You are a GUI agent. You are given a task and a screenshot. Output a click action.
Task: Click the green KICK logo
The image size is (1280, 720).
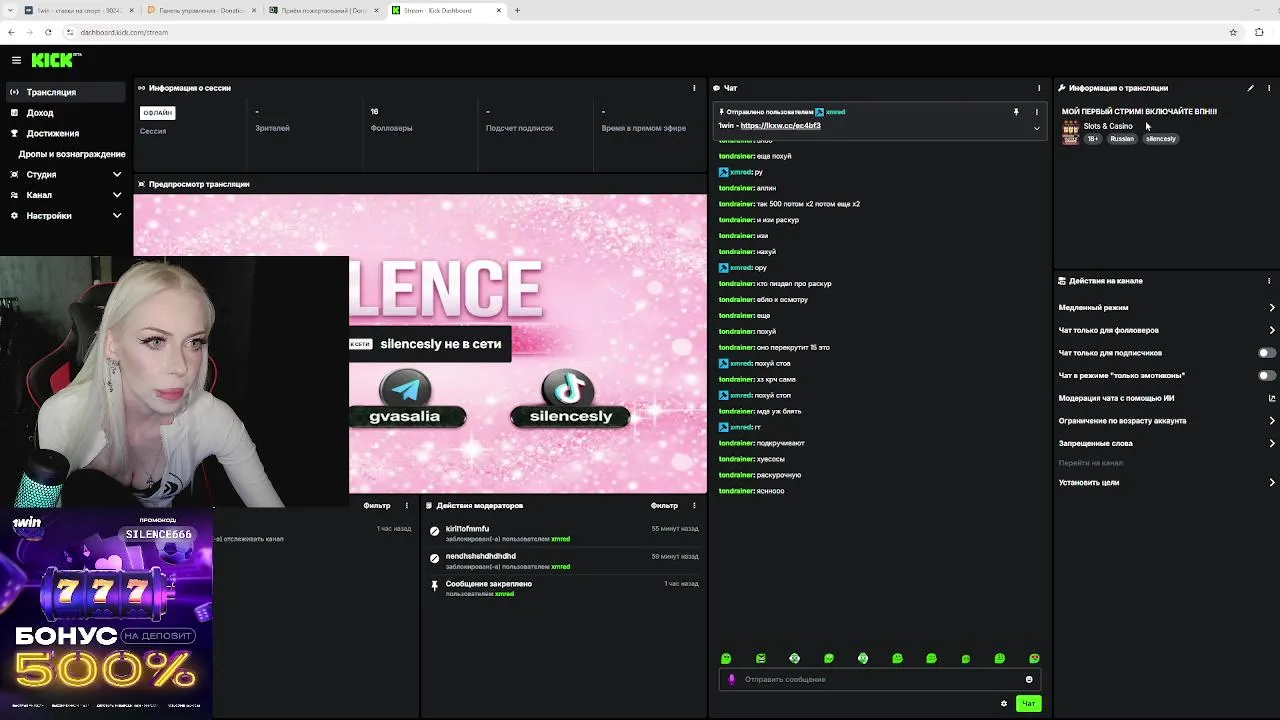coord(53,60)
